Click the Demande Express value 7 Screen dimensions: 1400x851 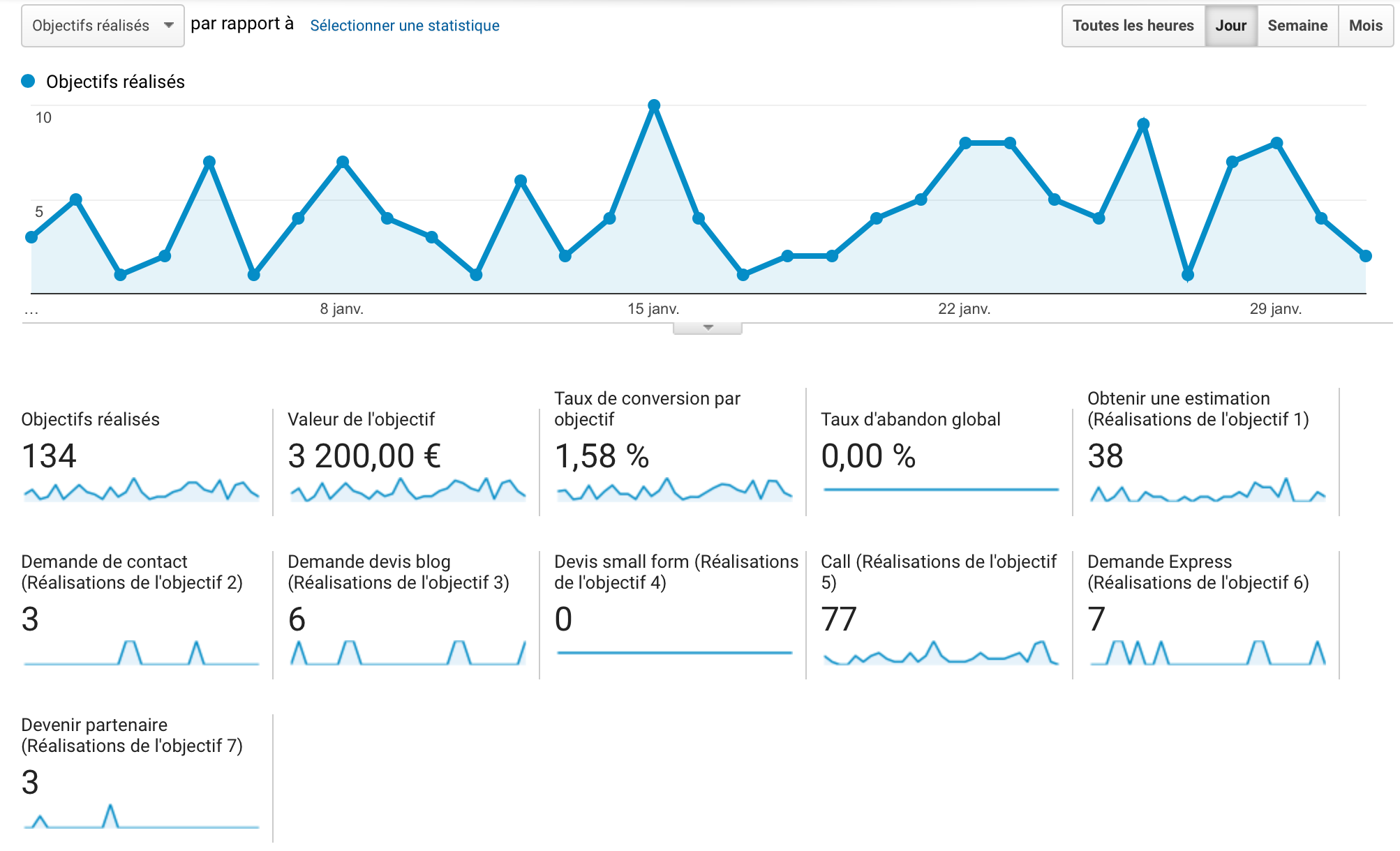coord(1096,619)
